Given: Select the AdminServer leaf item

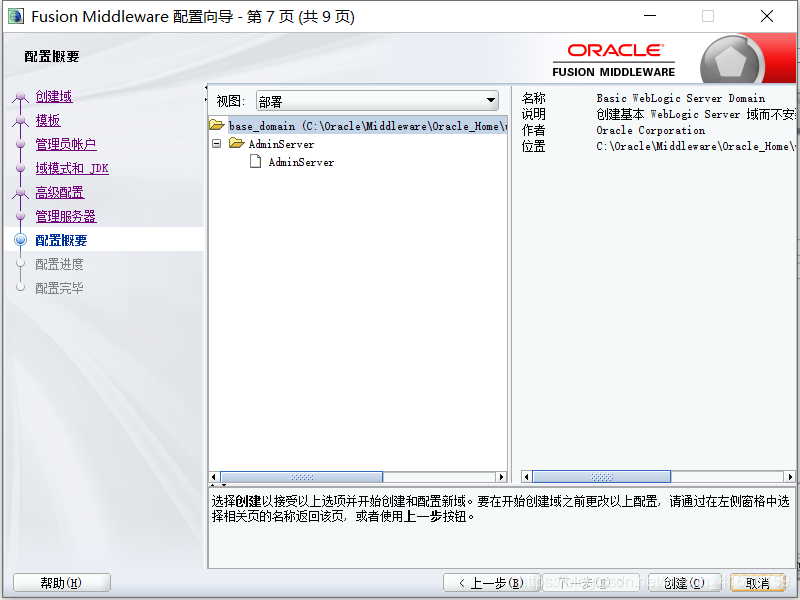Looking at the screenshot, I should (x=301, y=162).
